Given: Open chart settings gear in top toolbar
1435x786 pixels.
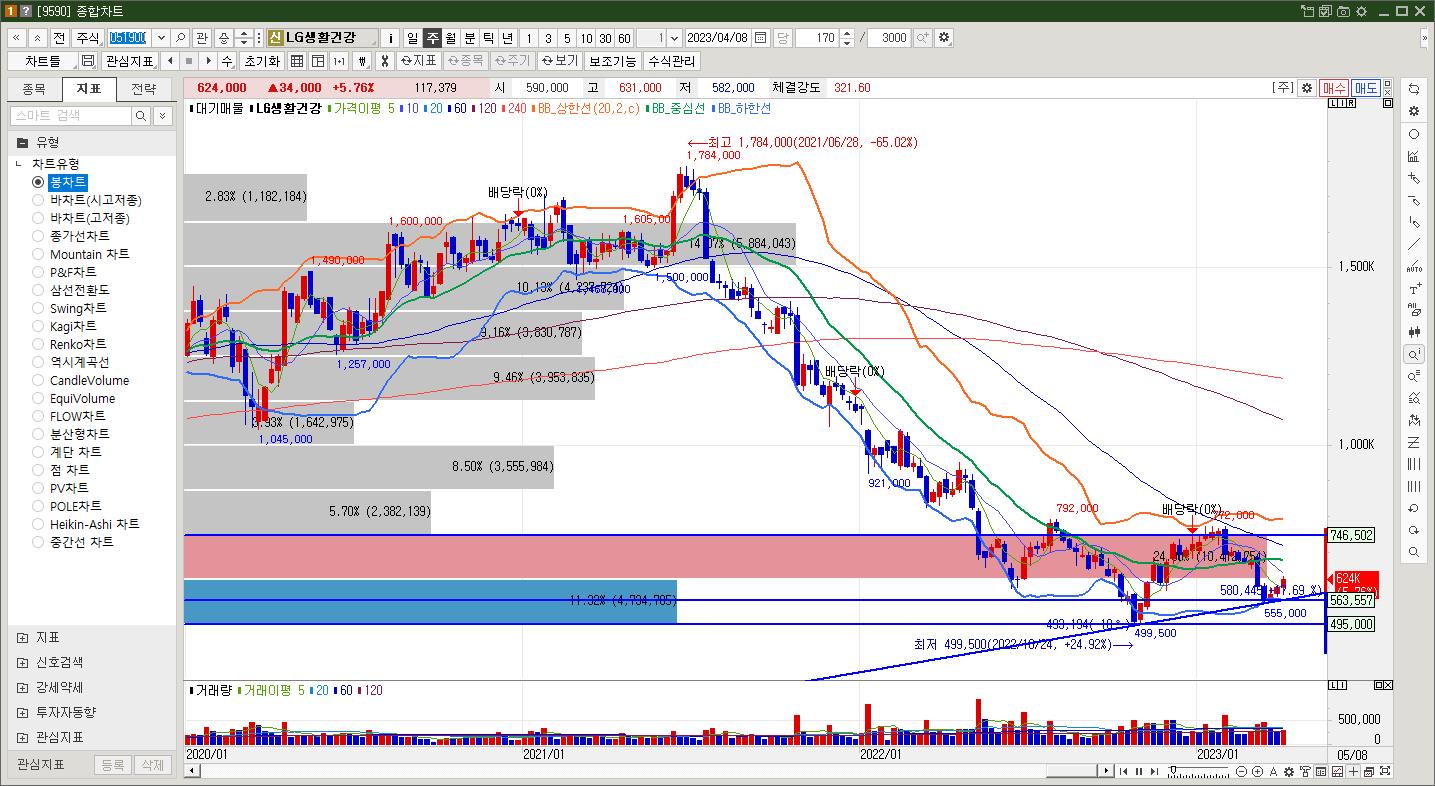Looking at the screenshot, I should (x=945, y=38).
